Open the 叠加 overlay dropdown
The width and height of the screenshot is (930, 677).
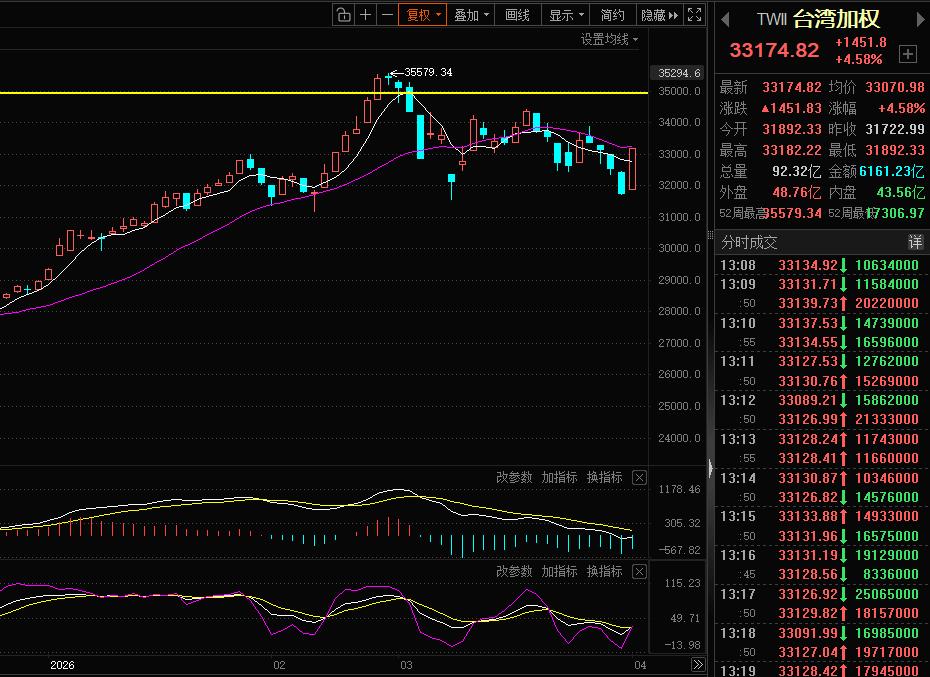tap(471, 15)
